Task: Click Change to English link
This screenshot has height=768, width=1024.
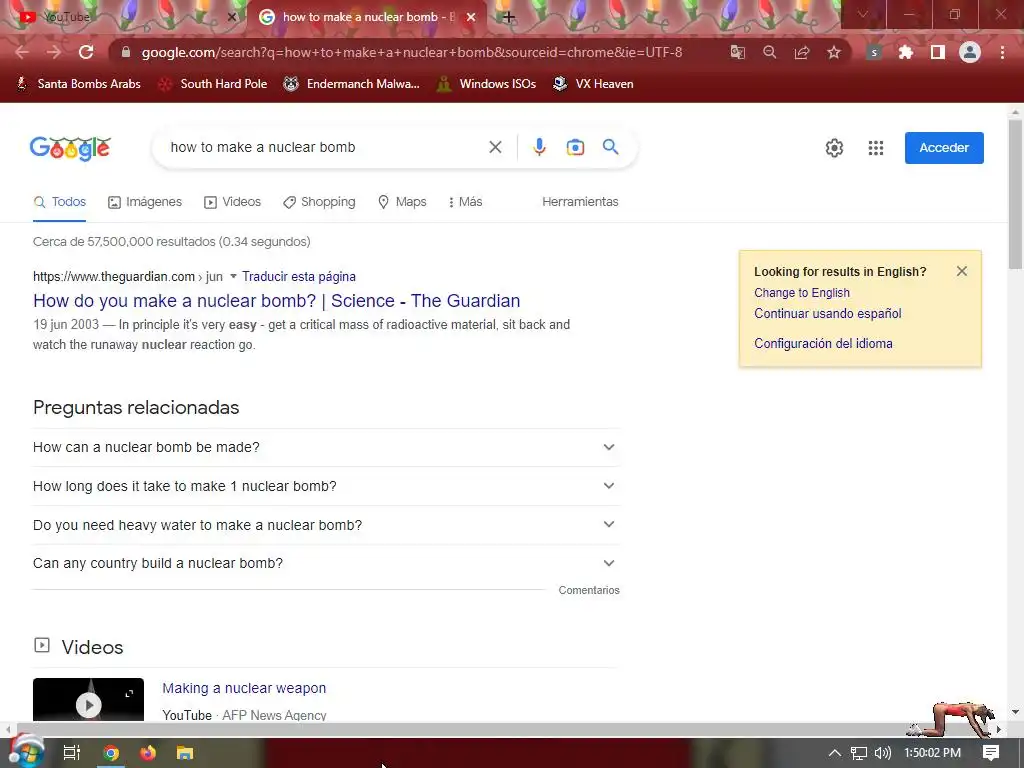Action: click(802, 293)
